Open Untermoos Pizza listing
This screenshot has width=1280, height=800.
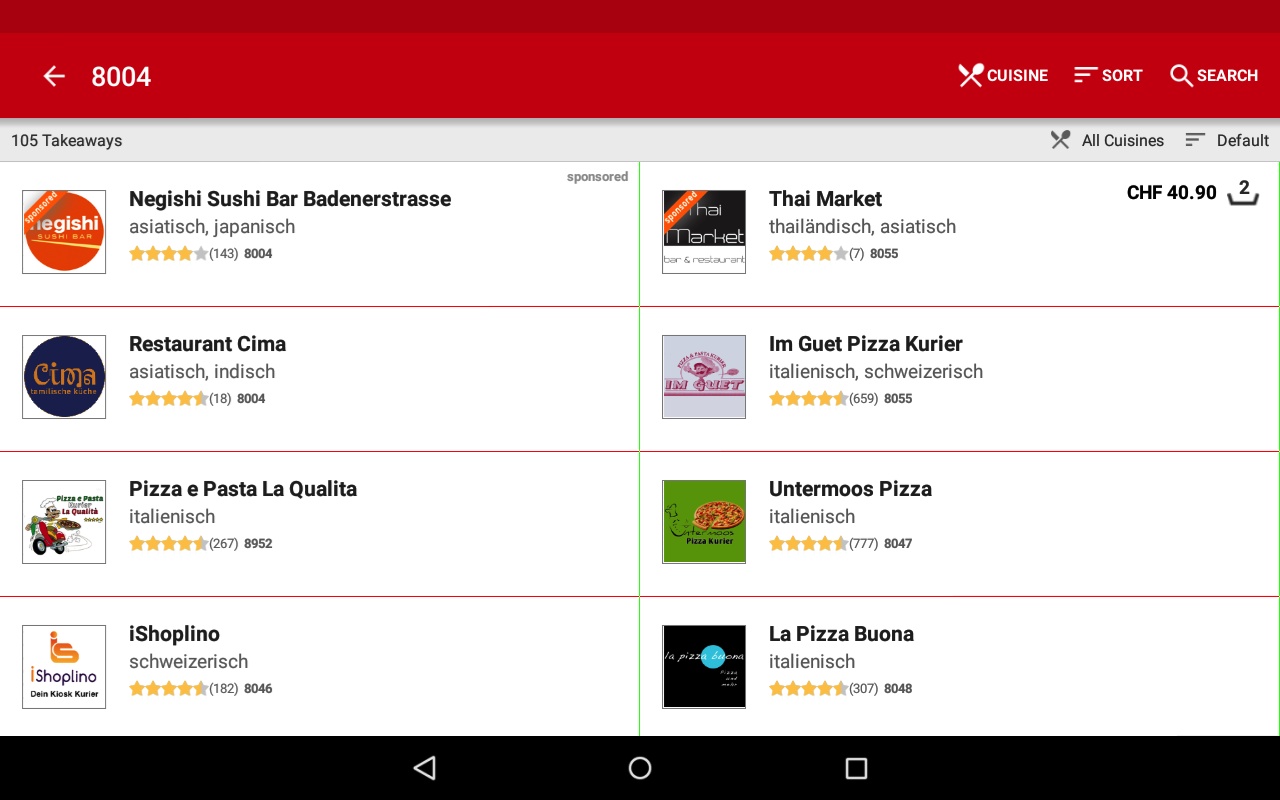850,489
